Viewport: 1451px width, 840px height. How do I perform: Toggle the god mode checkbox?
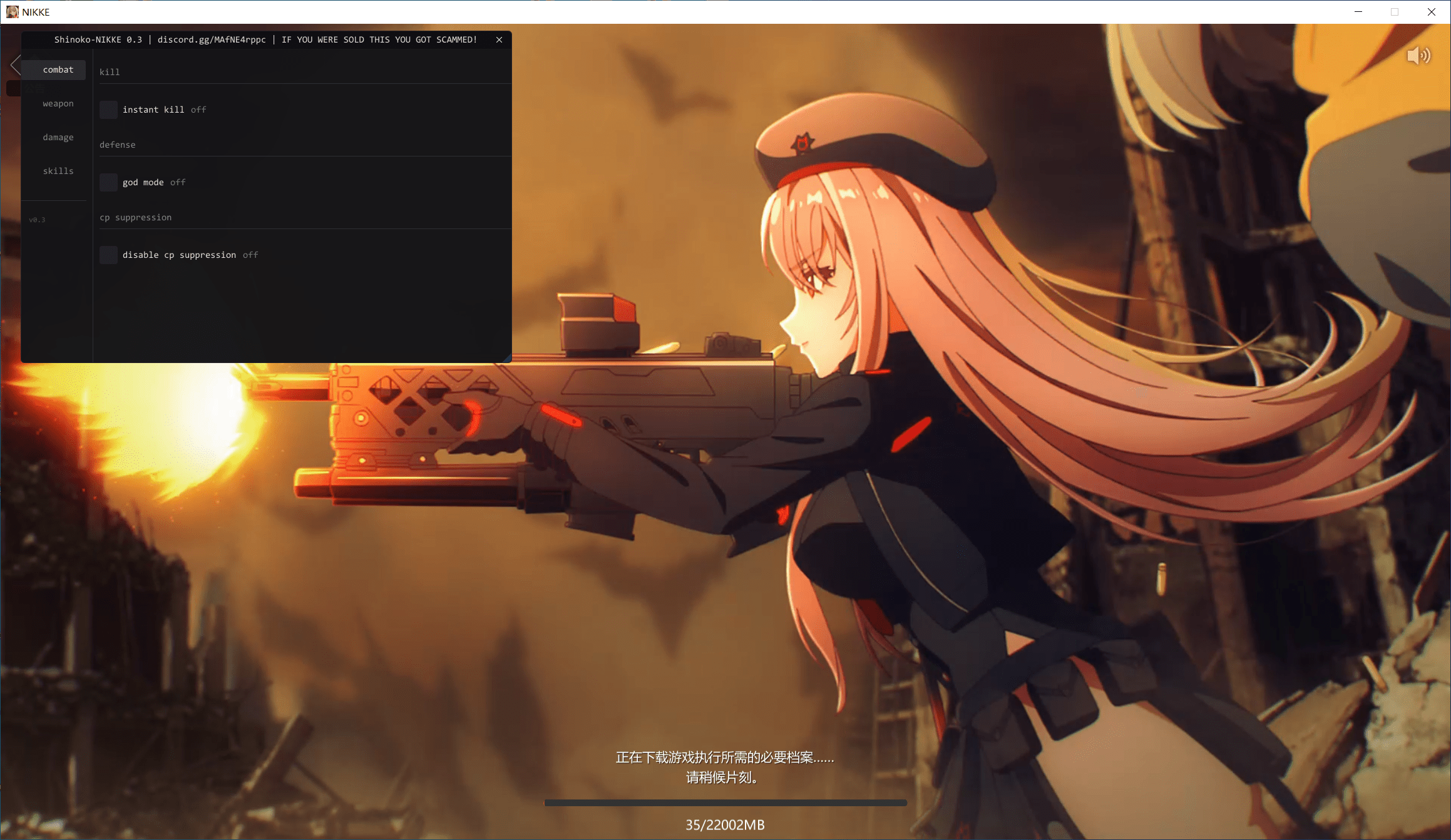point(108,182)
